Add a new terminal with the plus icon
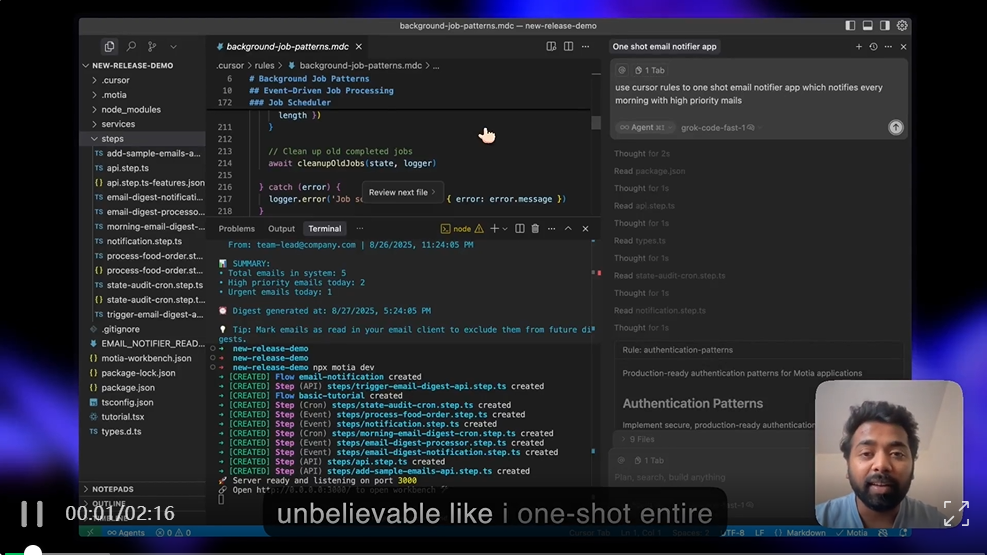This screenshot has width=987, height=555. pos(495,228)
